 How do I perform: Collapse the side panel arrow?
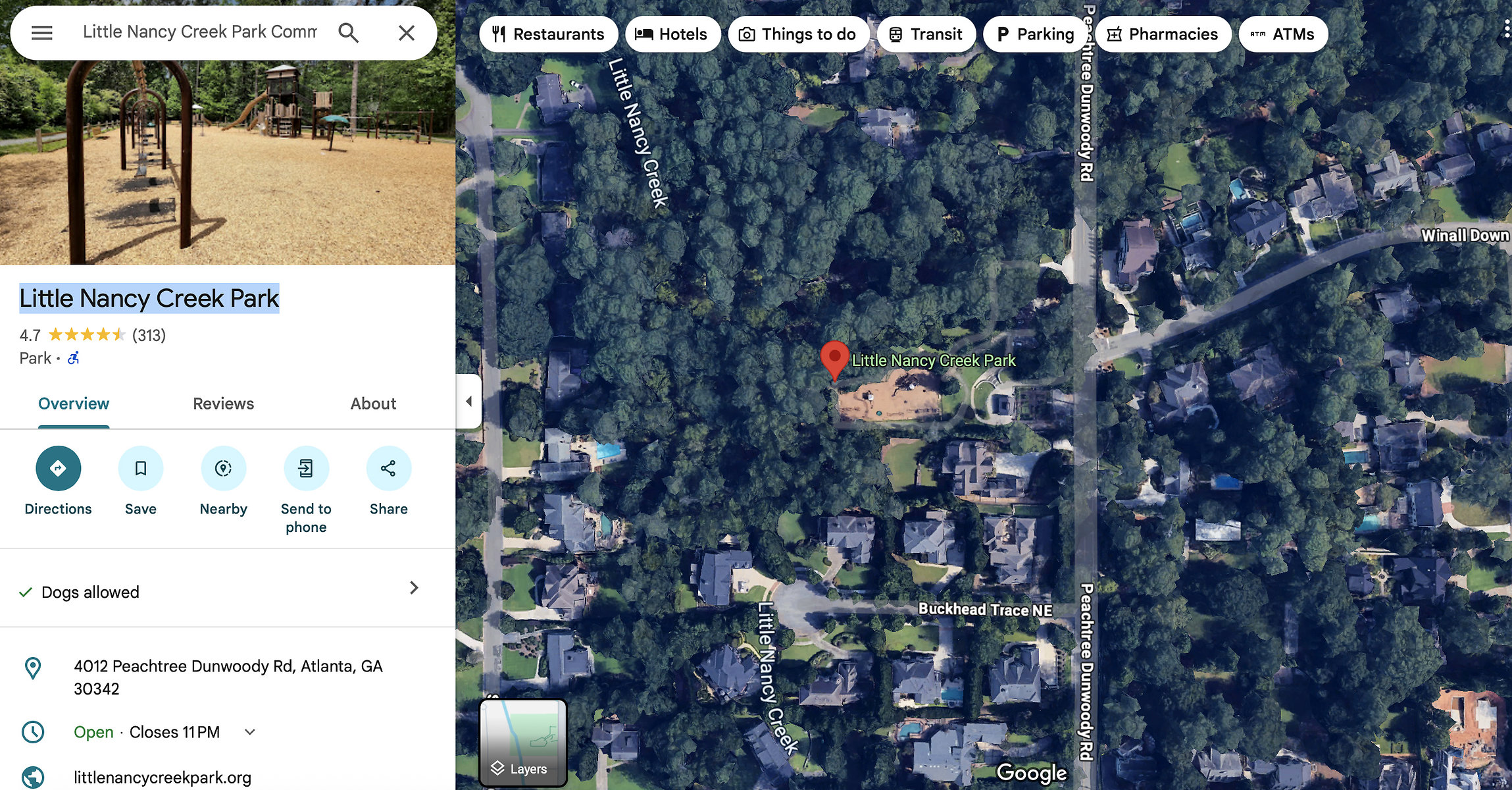pyautogui.click(x=468, y=401)
